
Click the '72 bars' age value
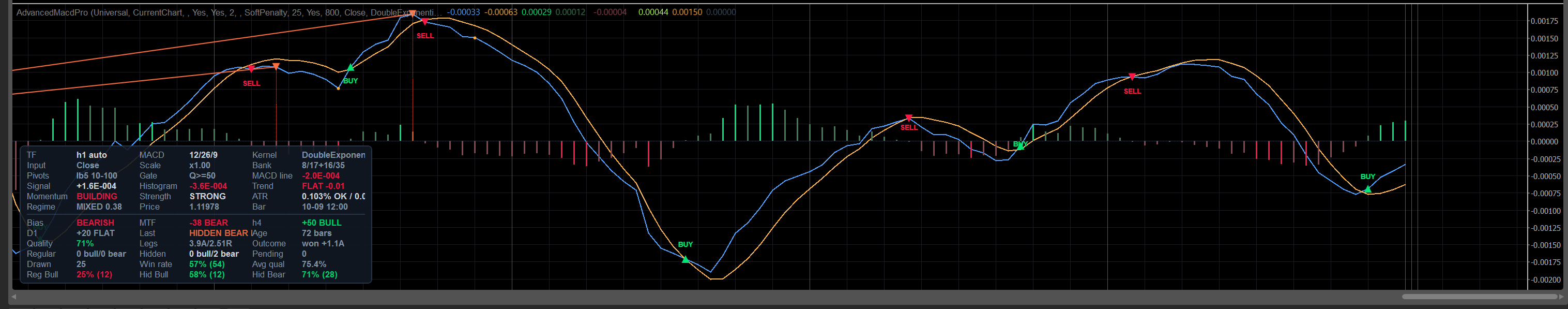coord(316,233)
